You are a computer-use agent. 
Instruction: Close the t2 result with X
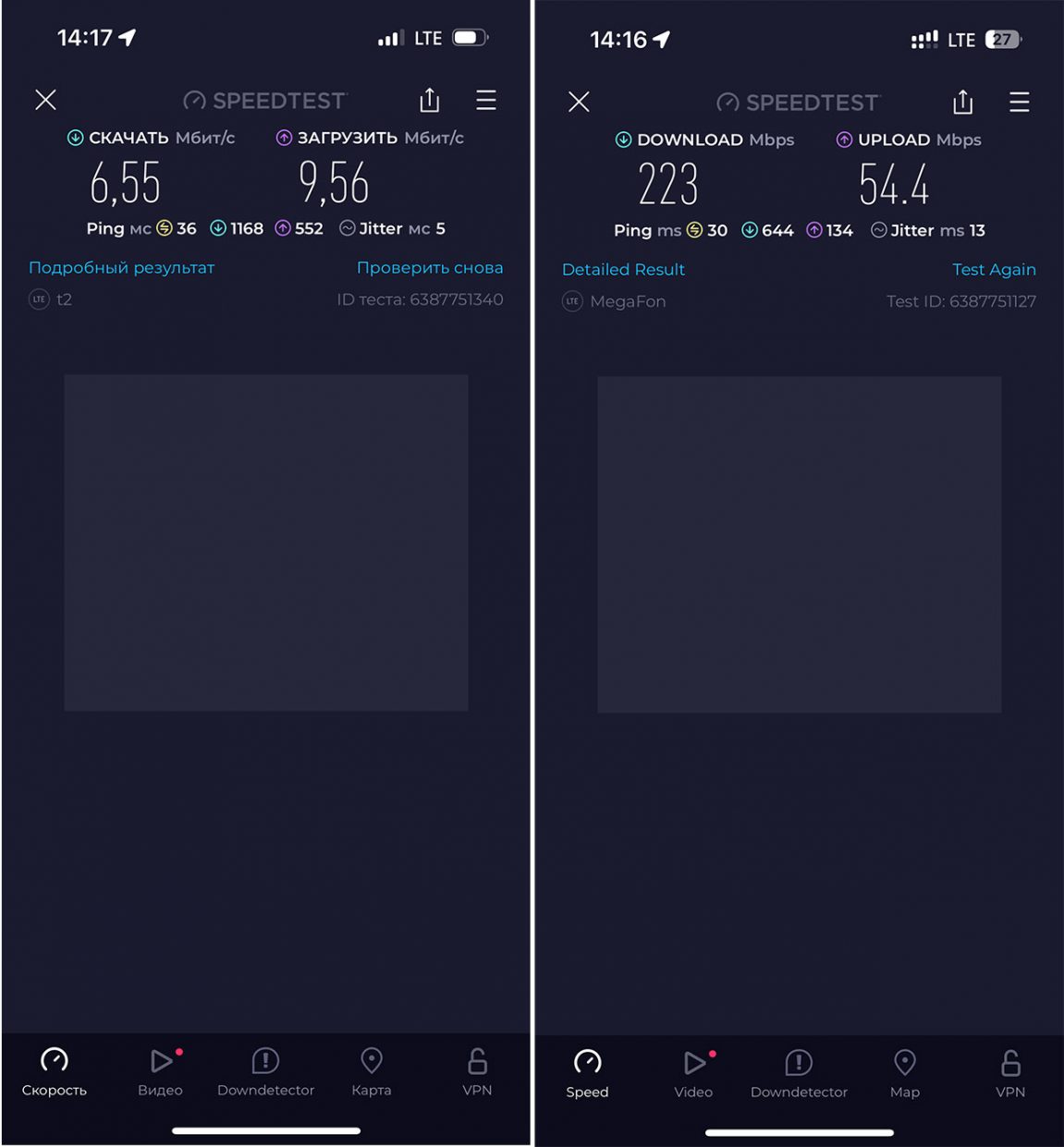[46, 100]
